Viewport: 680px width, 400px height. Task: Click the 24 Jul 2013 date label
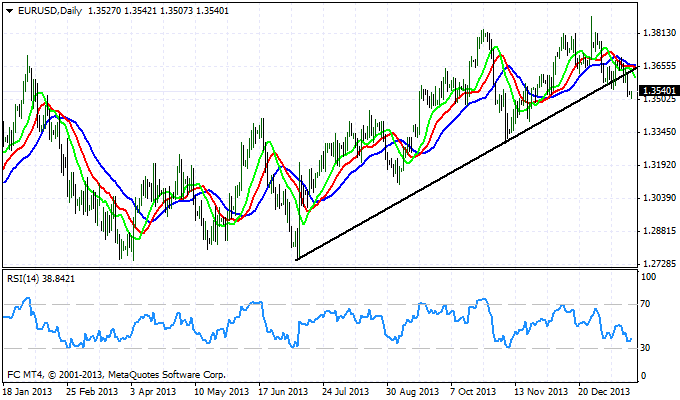click(x=348, y=392)
